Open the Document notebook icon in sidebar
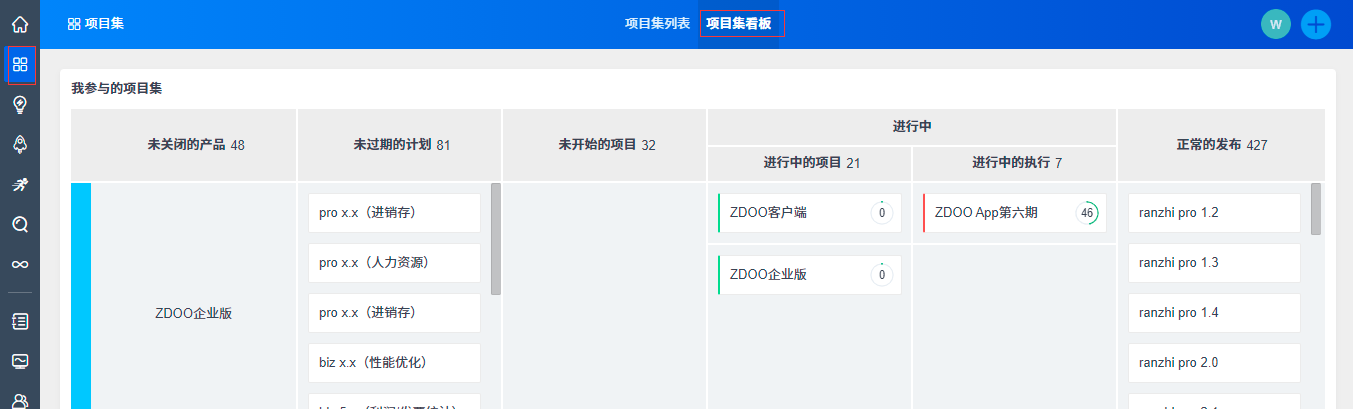 [x=19, y=321]
